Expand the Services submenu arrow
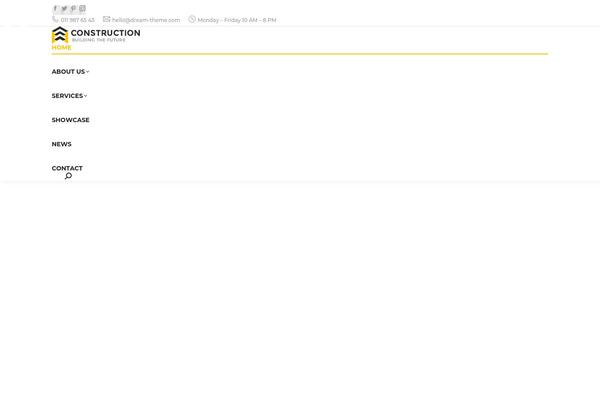Screen dimensions: 600x400 point(85,96)
